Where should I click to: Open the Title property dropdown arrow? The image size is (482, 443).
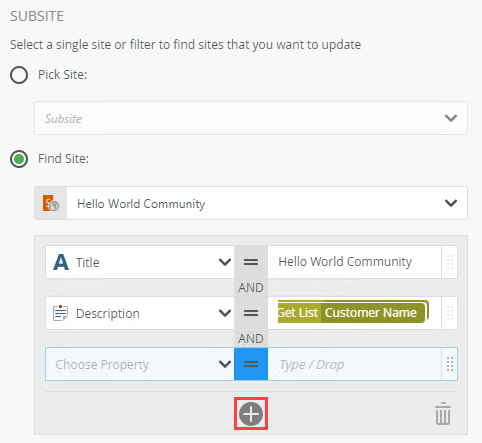click(x=225, y=262)
